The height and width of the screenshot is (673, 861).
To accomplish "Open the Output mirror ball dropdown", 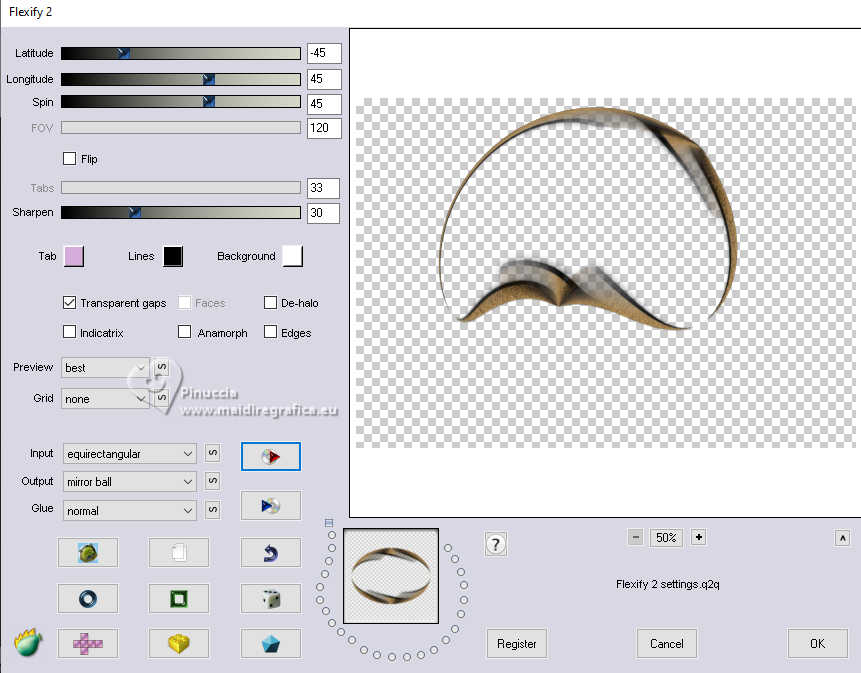I will (x=130, y=481).
